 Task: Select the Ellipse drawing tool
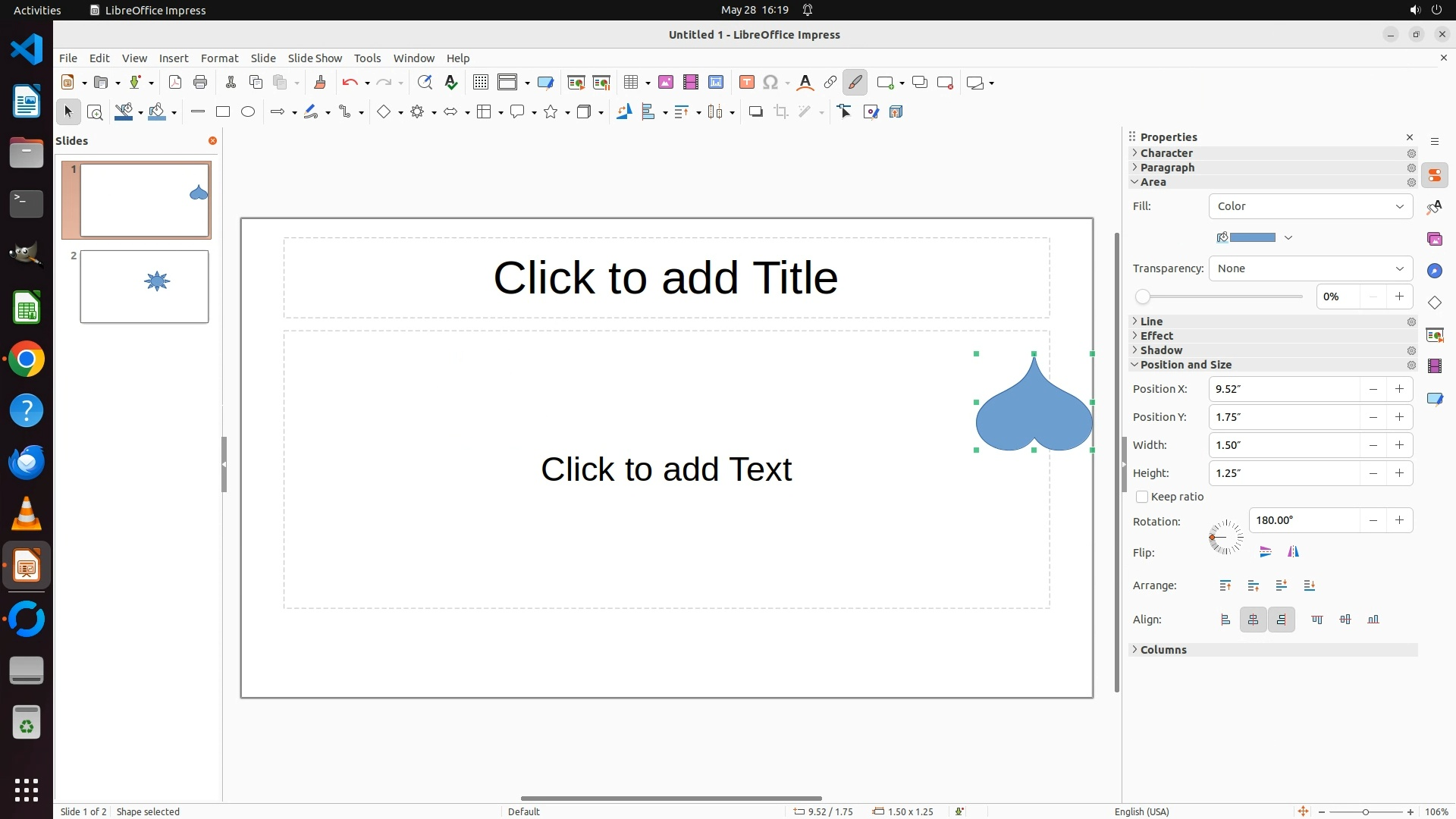pos(248,112)
